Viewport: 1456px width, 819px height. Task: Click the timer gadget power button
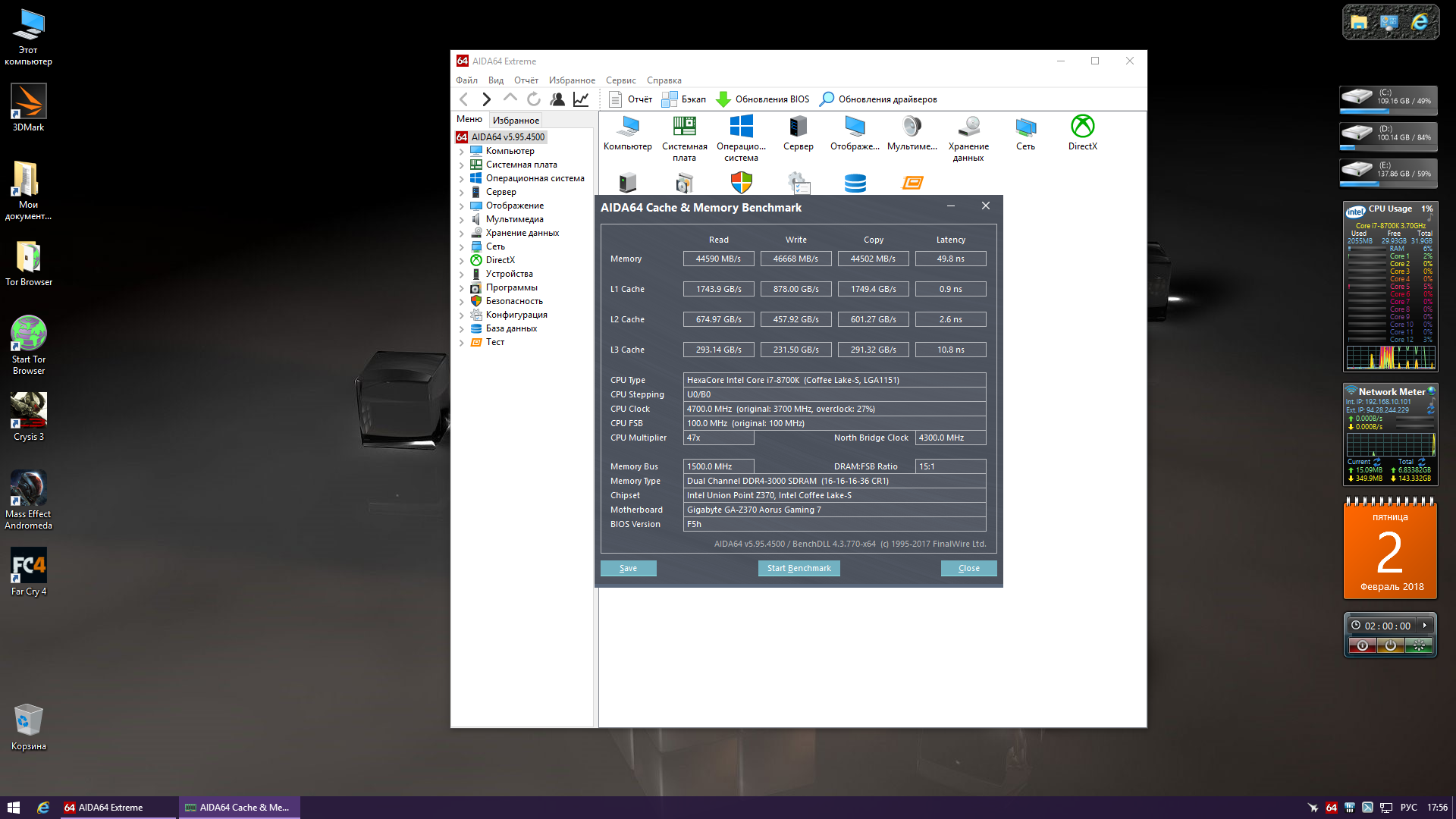coord(1390,645)
